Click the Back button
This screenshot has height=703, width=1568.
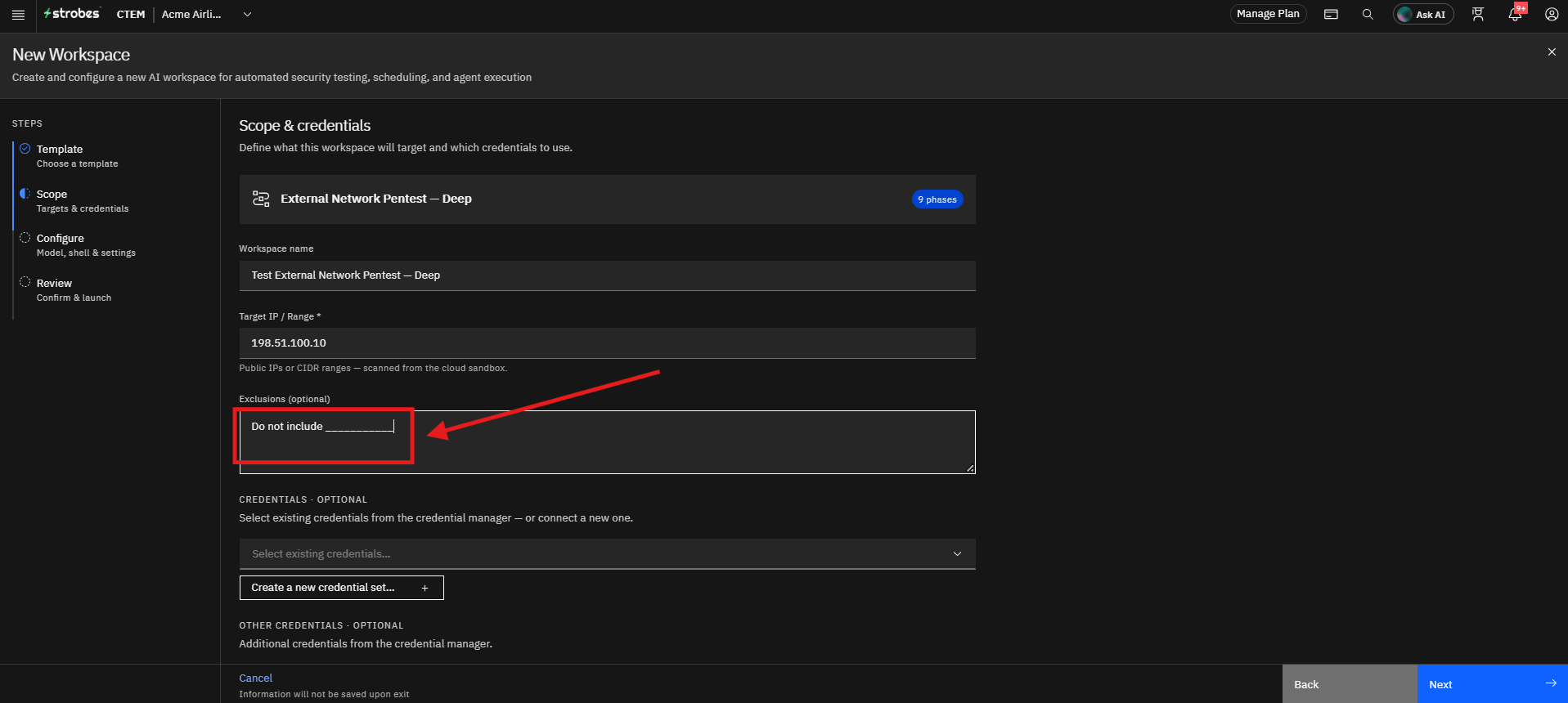pyautogui.click(x=1350, y=684)
